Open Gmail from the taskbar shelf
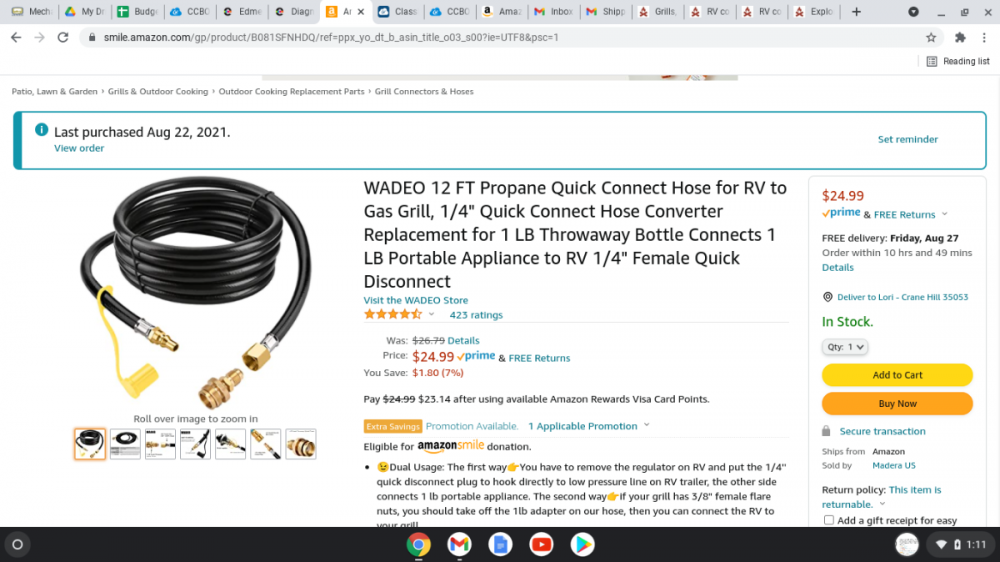The width and height of the screenshot is (1000, 562). pos(459,545)
